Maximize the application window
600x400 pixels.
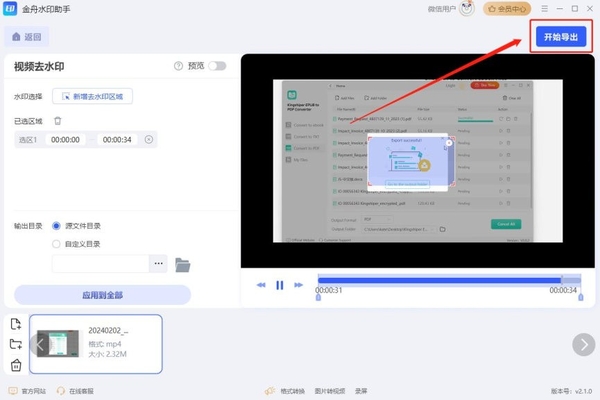(x=575, y=8)
